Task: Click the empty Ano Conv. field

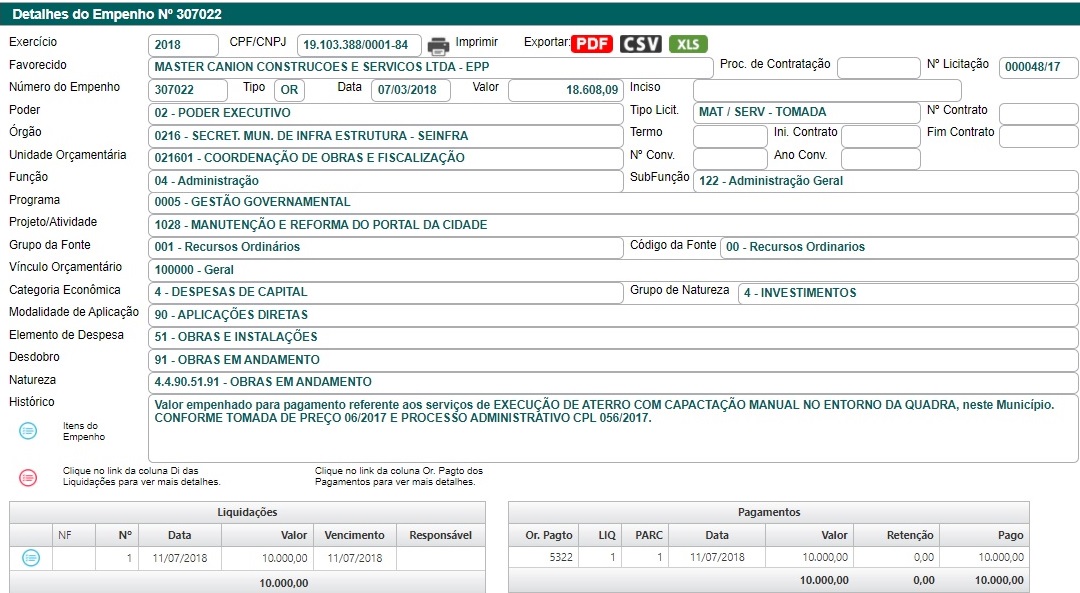Action: (881, 158)
